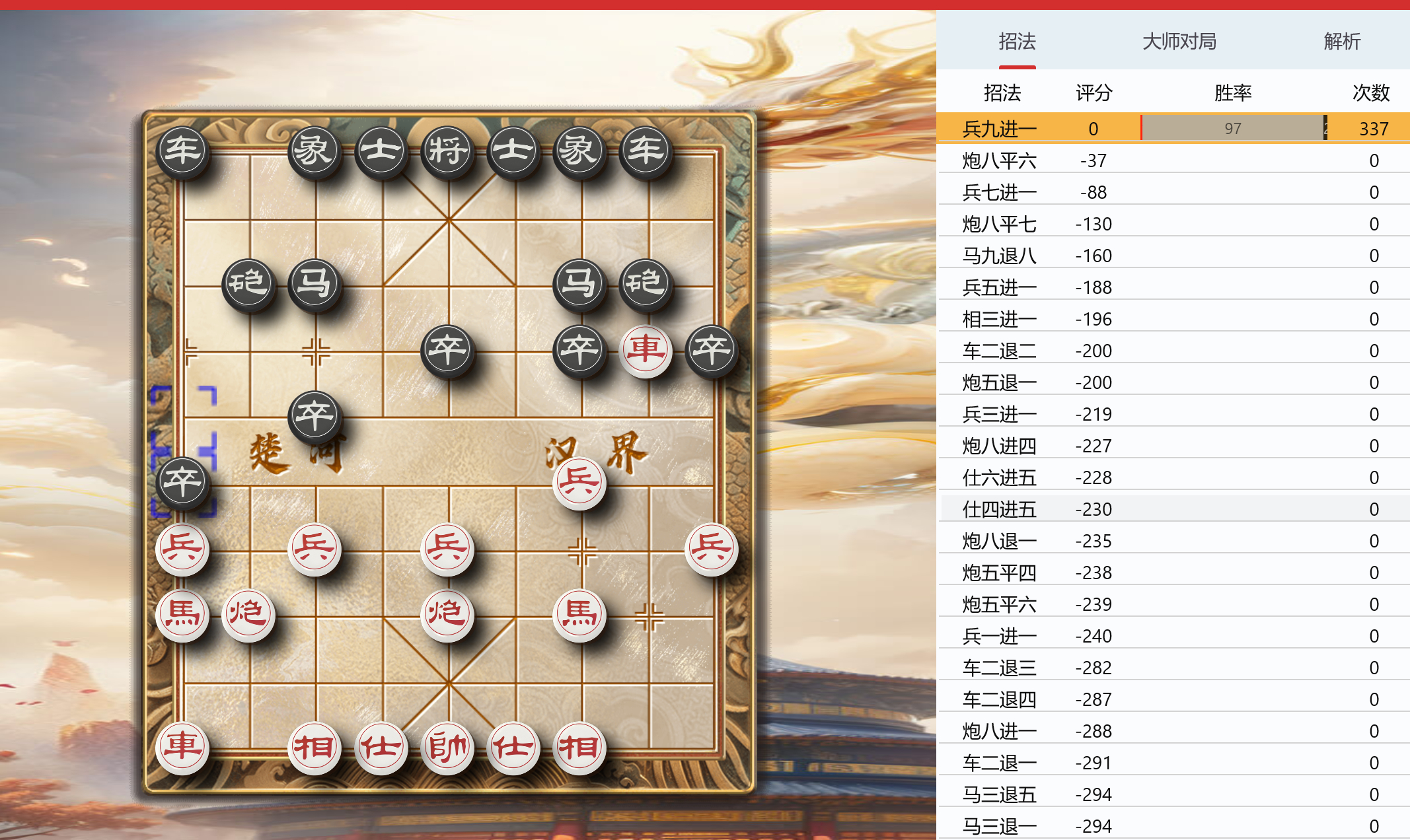Select the move 仕四进五 row
Screen dimensions: 1410x840
point(1173,508)
